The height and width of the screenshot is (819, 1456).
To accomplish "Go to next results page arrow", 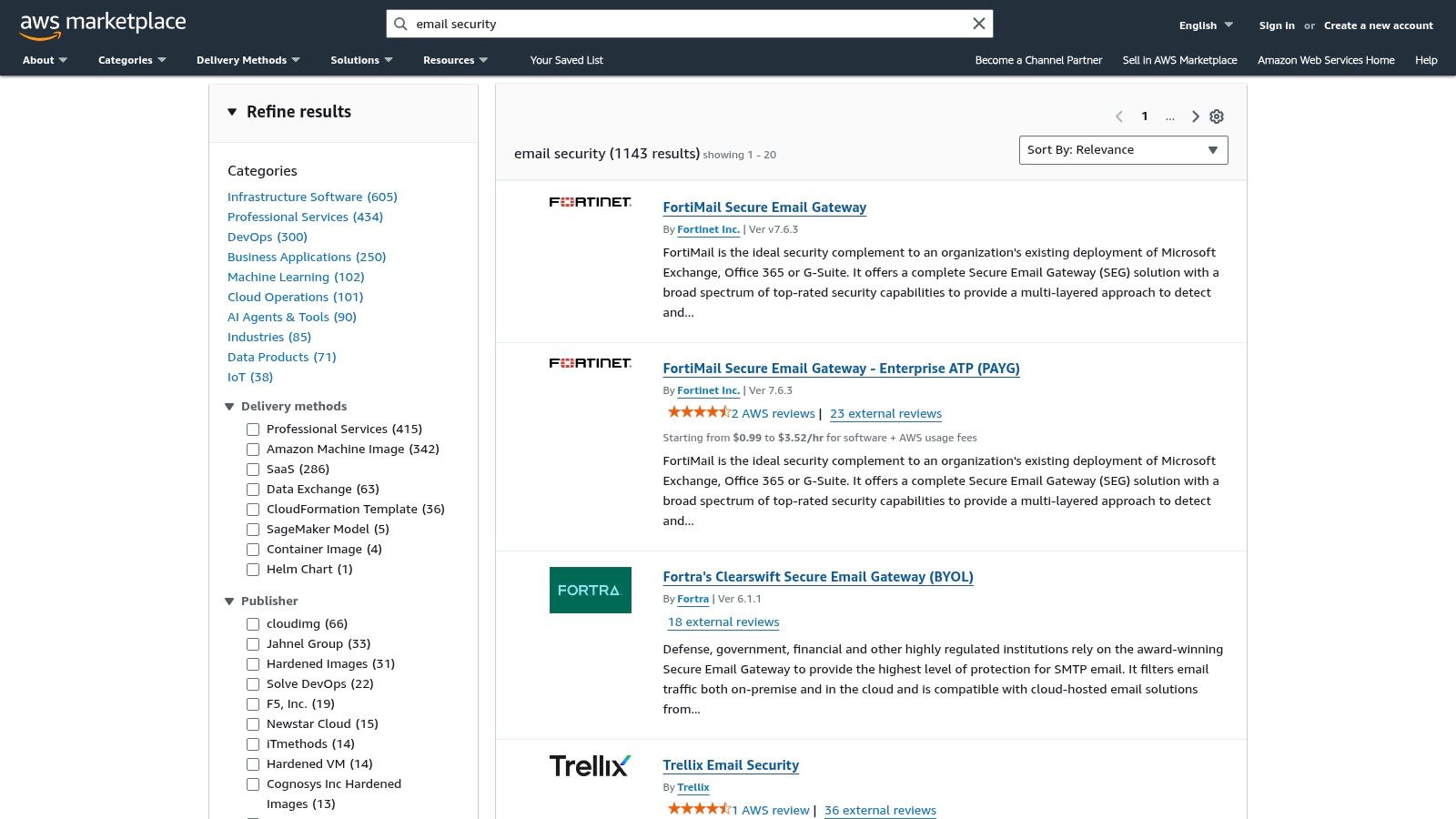I will coord(1196,116).
